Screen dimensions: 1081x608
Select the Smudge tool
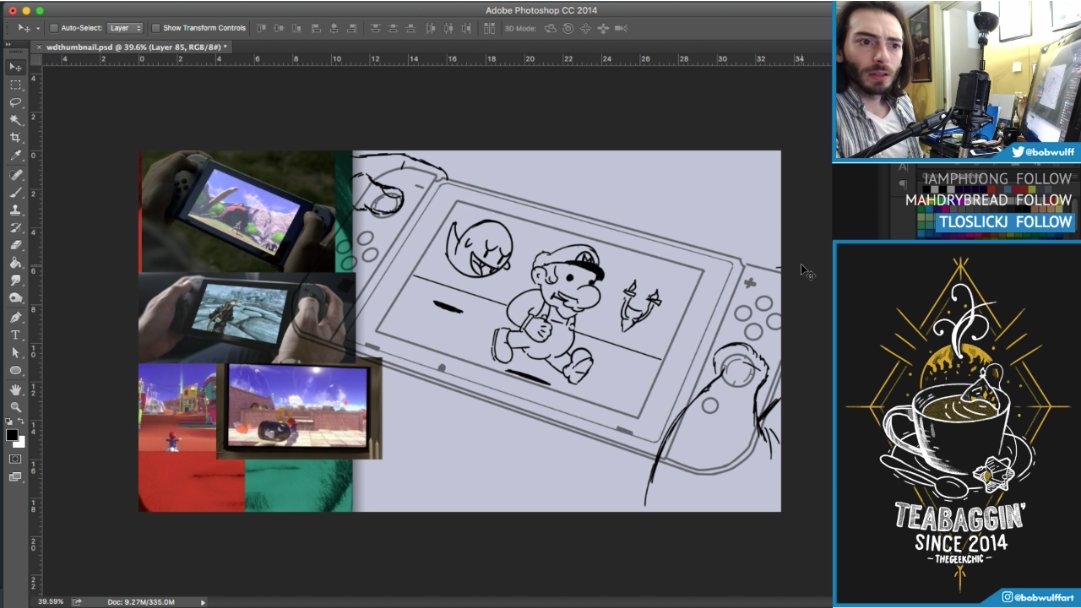pyautogui.click(x=15, y=281)
